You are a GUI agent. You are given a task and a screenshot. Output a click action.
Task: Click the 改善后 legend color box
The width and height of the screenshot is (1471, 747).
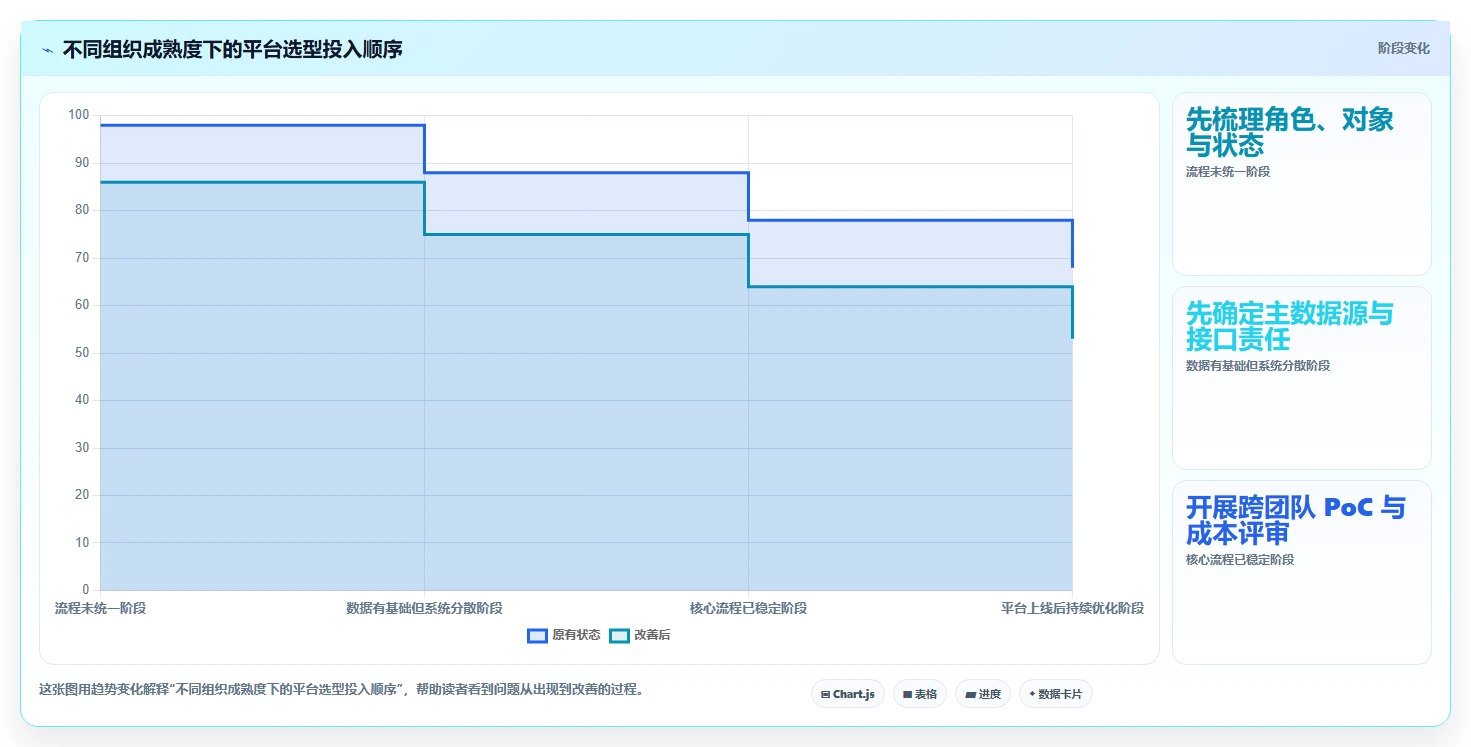coord(619,635)
